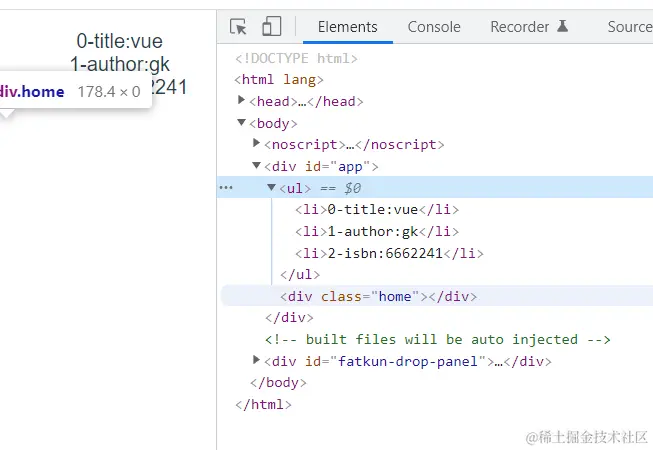Expand the noscript element node

coord(256,143)
